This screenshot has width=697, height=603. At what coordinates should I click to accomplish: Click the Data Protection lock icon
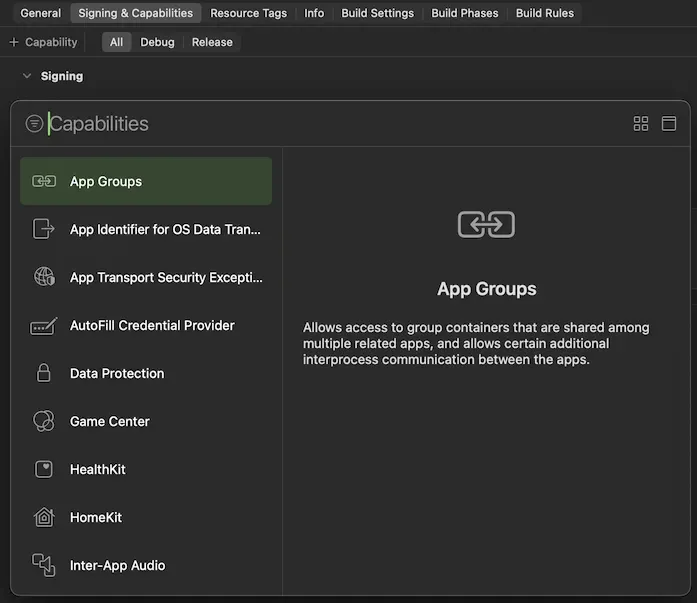[44, 373]
